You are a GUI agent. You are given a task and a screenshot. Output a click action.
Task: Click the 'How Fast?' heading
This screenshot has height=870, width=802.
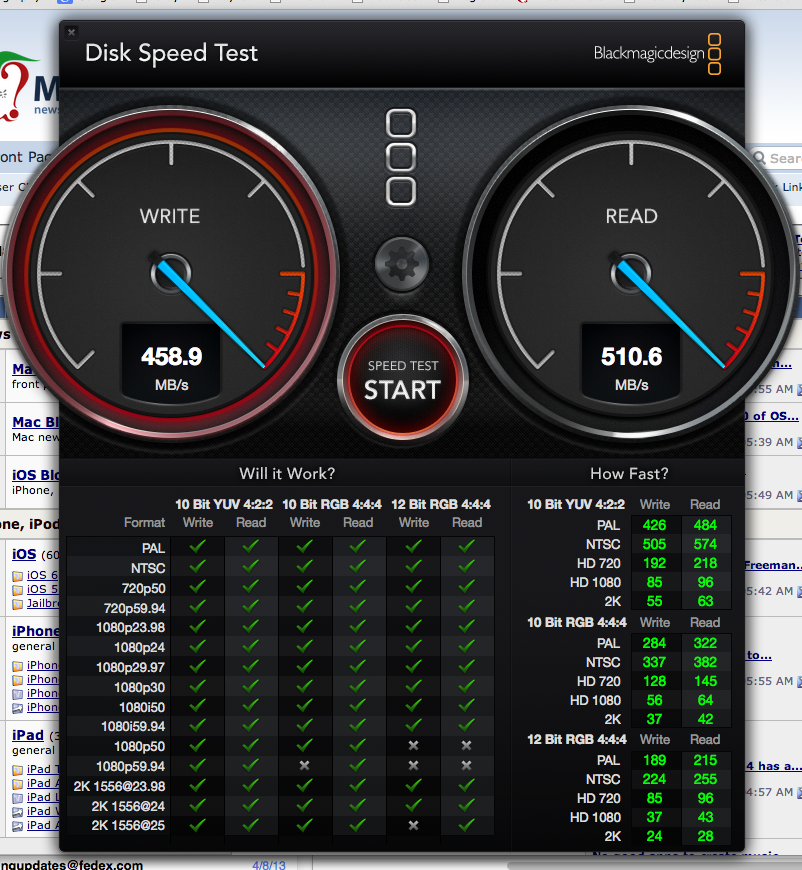(629, 473)
